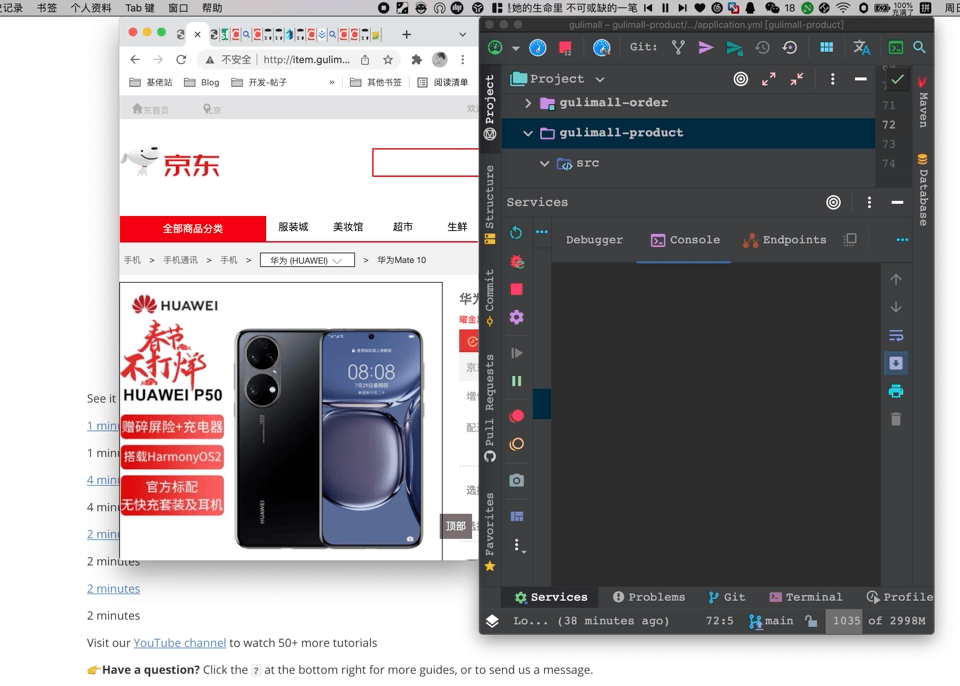
Task: Click the red stop icon in IDE top toolbar
Action: pos(566,48)
